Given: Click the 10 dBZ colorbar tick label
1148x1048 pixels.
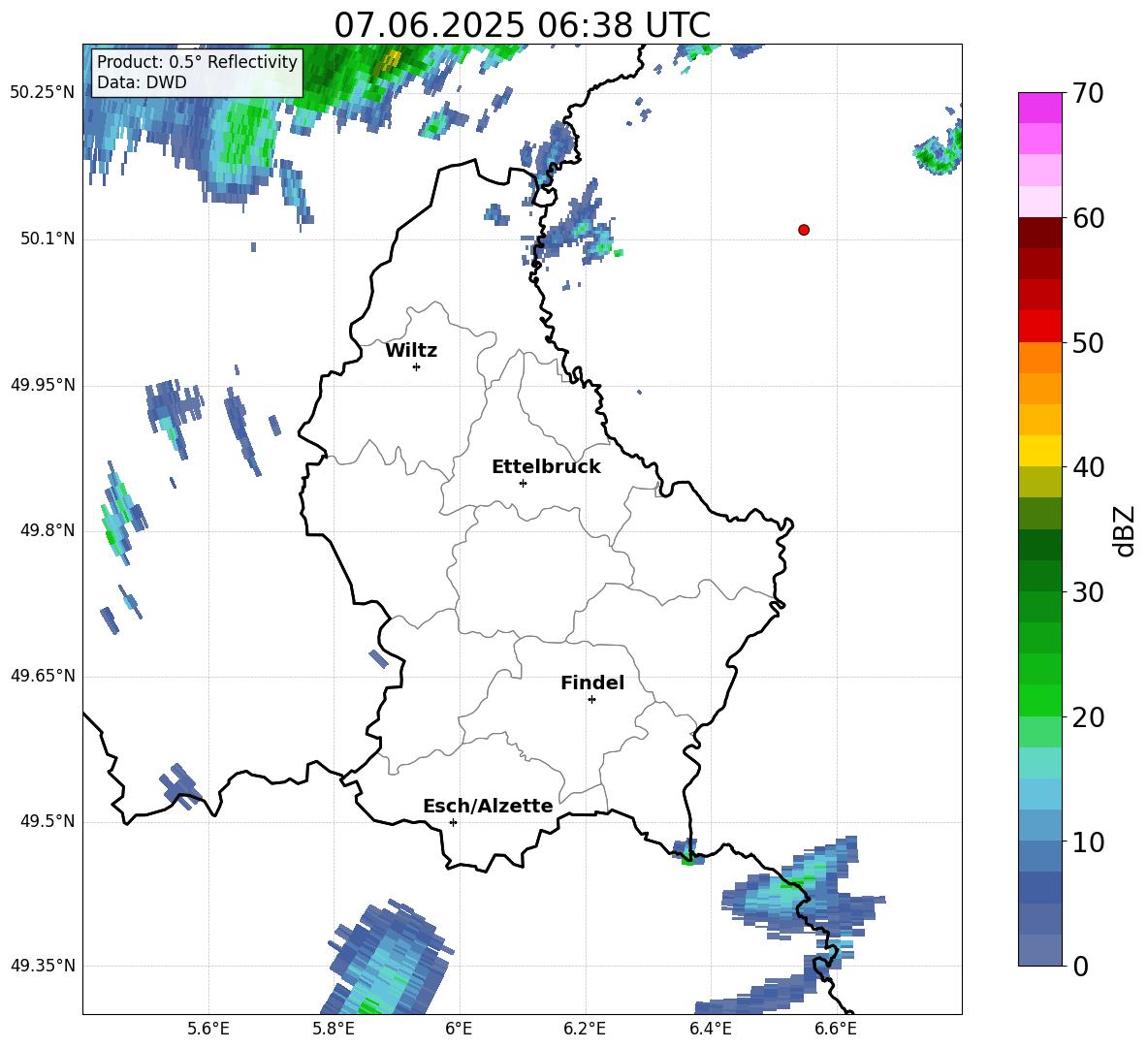Looking at the screenshot, I should point(1088,842).
